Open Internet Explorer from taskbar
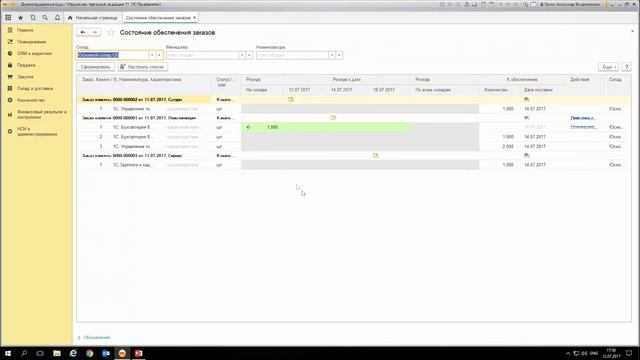 pyautogui.click(x=73, y=353)
